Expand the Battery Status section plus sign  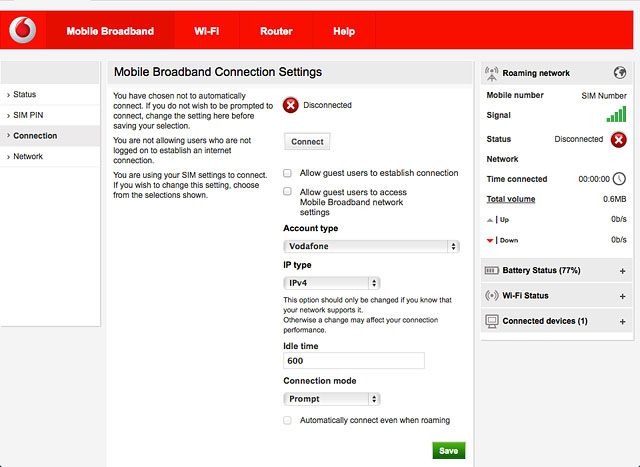(622, 271)
